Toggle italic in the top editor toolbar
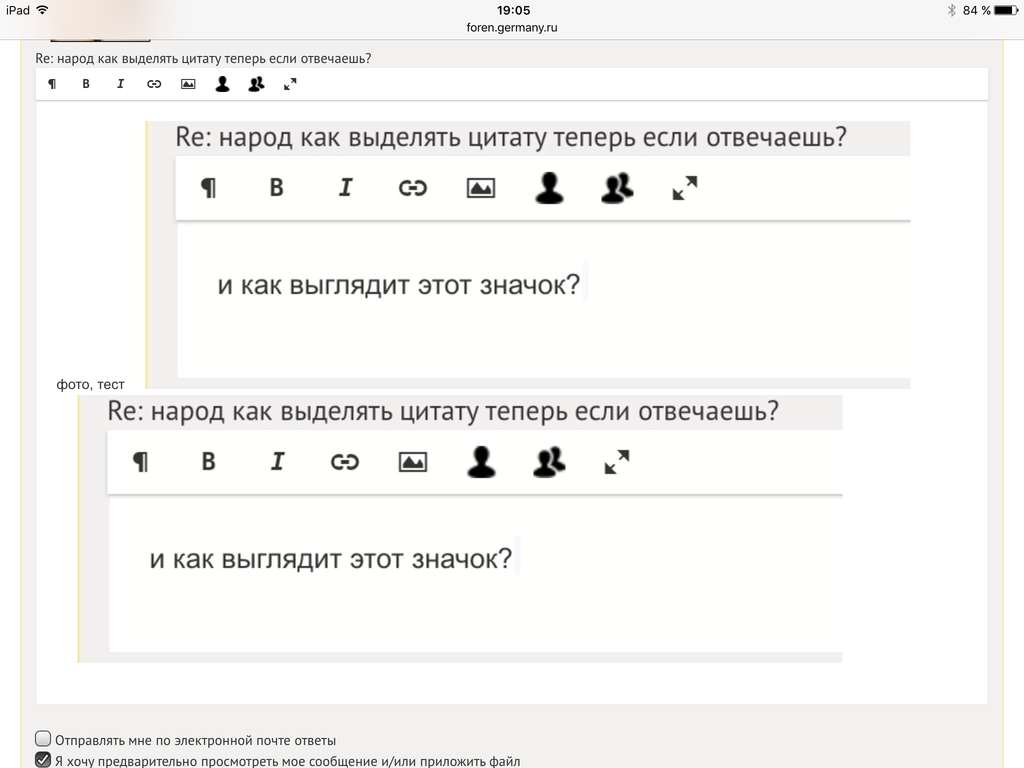The height and width of the screenshot is (768, 1024). pyautogui.click(x=120, y=84)
